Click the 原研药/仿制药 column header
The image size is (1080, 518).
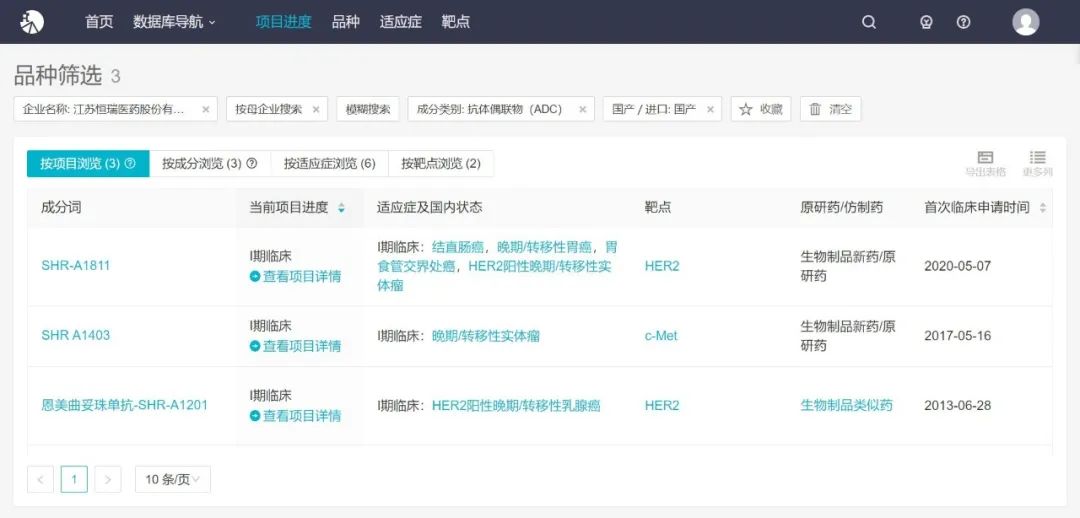pos(842,208)
